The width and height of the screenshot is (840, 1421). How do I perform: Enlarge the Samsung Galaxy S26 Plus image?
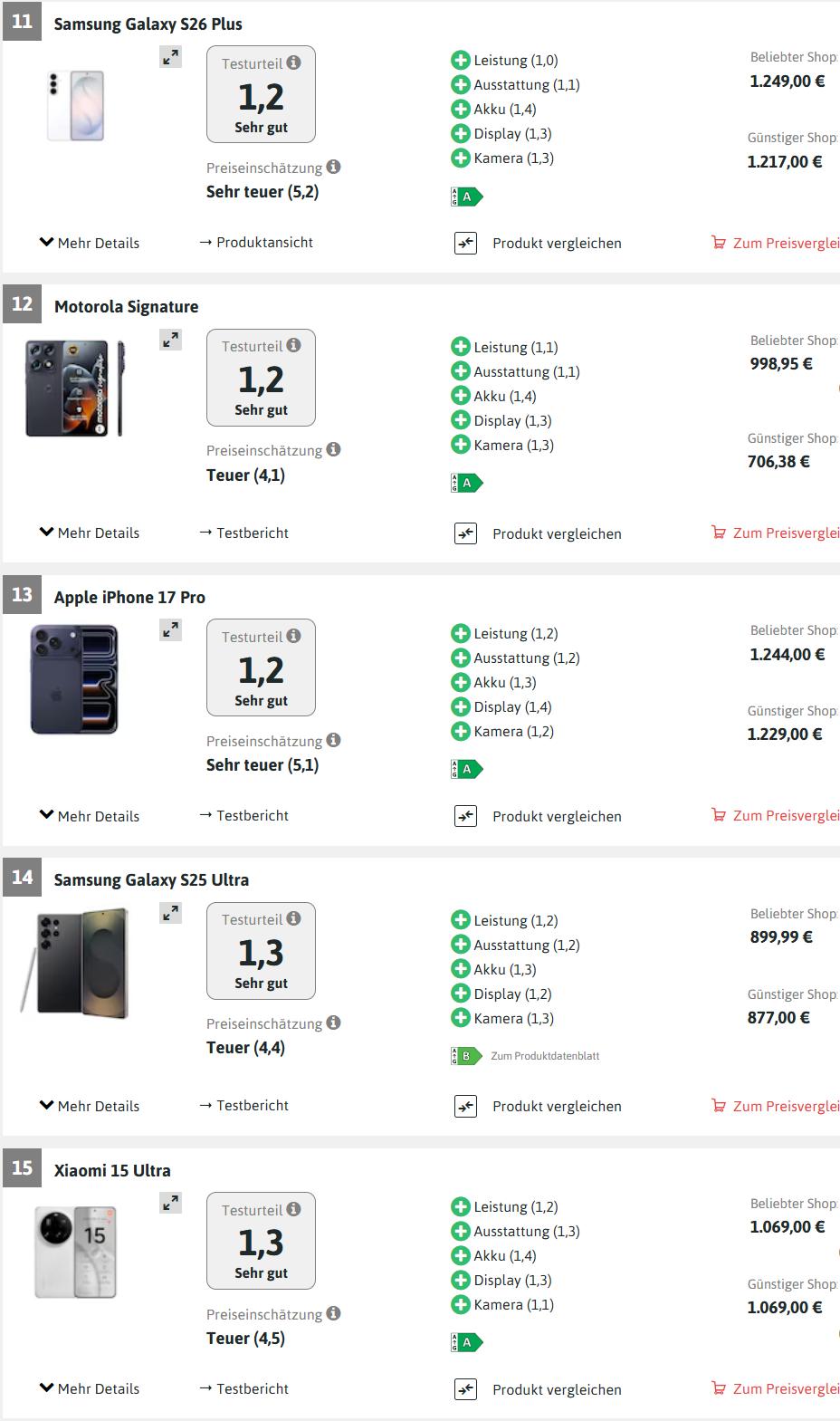click(171, 57)
